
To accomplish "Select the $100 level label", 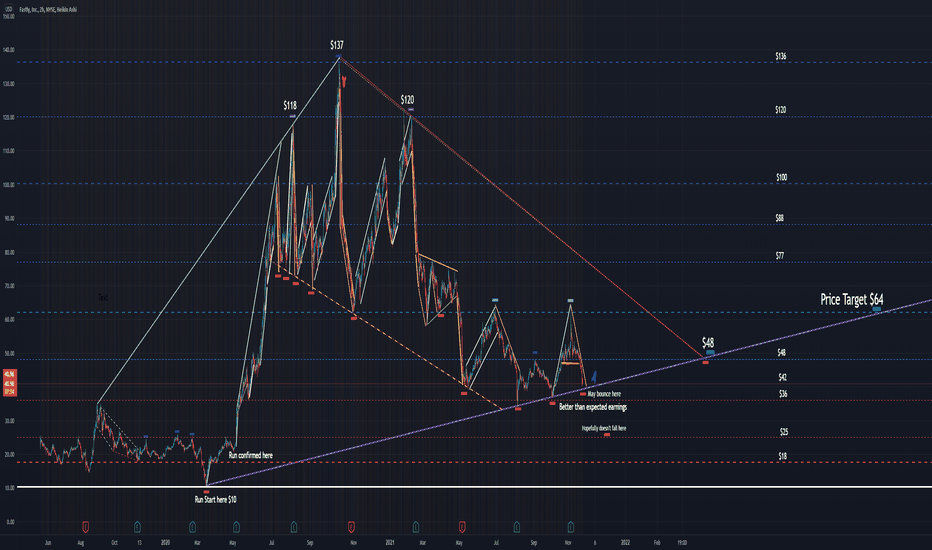I will pyautogui.click(x=782, y=177).
